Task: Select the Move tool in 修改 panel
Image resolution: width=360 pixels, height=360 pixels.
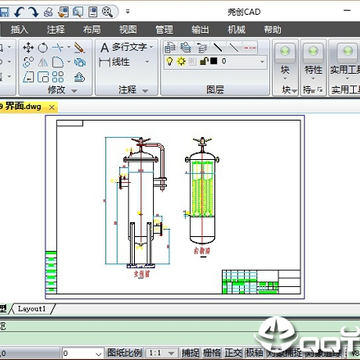Action: coord(28,48)
